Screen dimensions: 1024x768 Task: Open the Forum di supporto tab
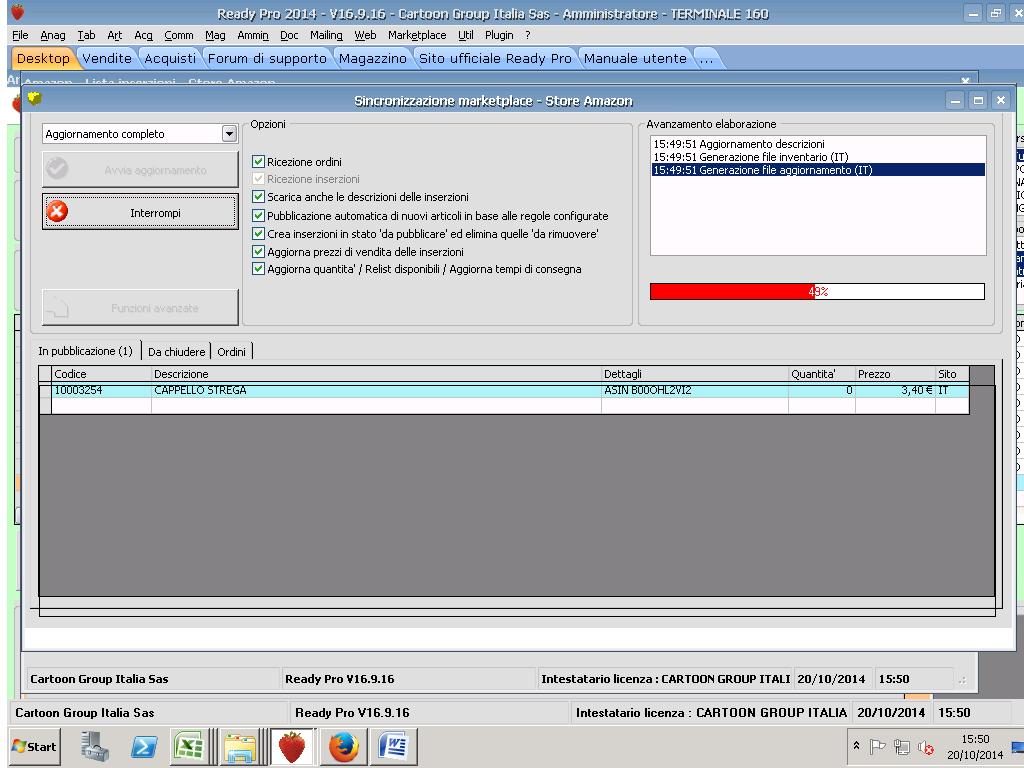(267, 59)
